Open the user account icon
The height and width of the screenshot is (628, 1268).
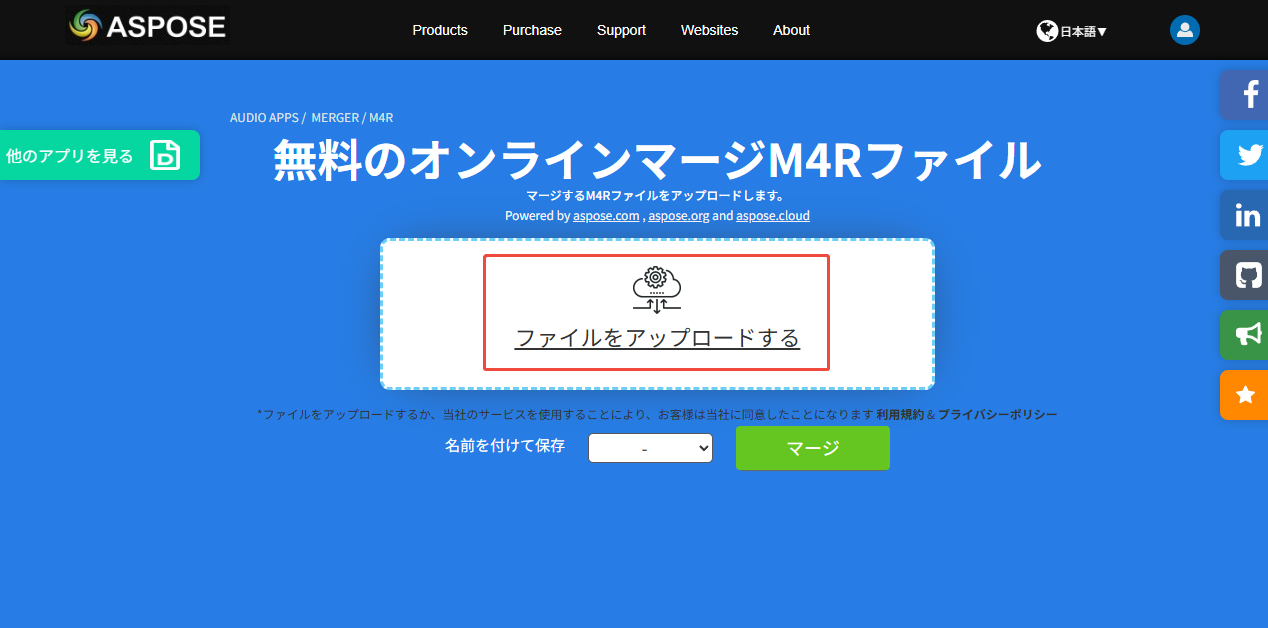coord(1184,30)
